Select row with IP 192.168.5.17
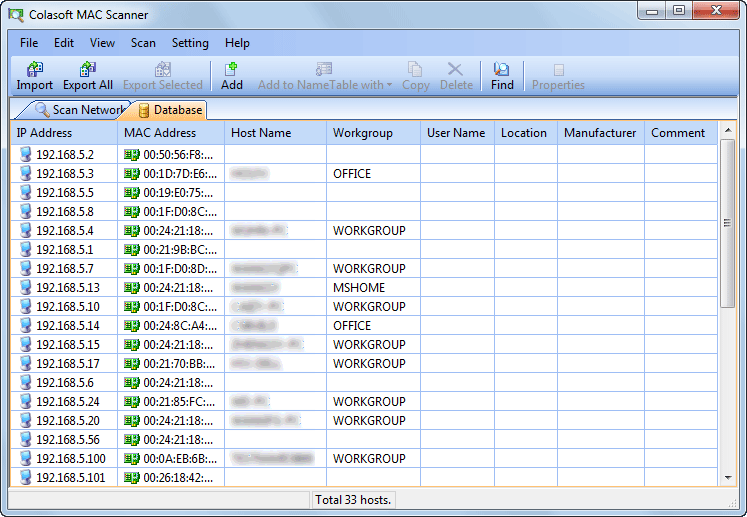Screen dimensions: 747x517 [364, 364]
